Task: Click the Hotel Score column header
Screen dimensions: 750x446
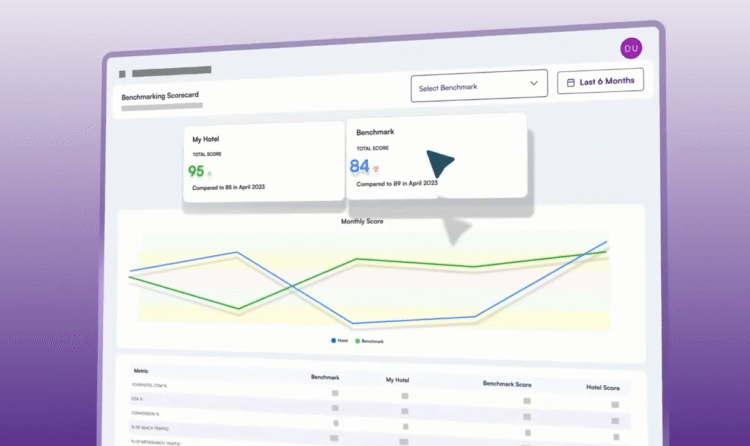Action: [603, 387]
